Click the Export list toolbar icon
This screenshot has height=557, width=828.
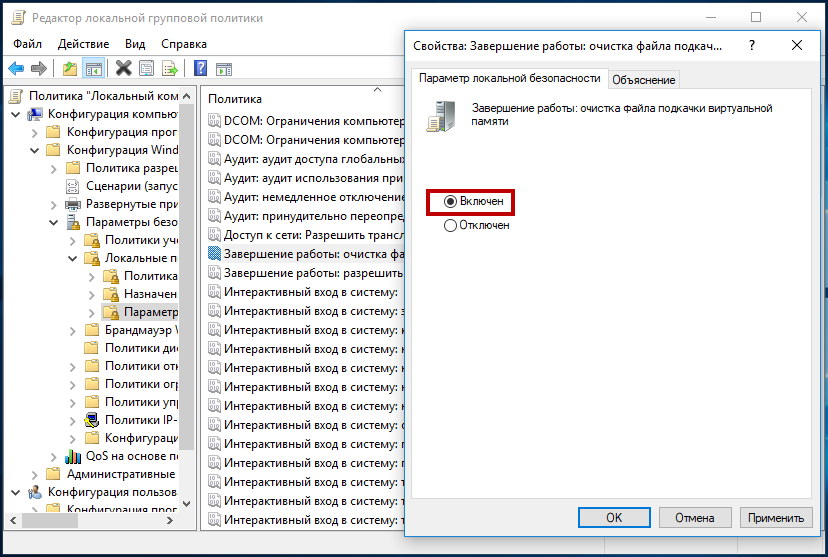(x=170, y=68)
